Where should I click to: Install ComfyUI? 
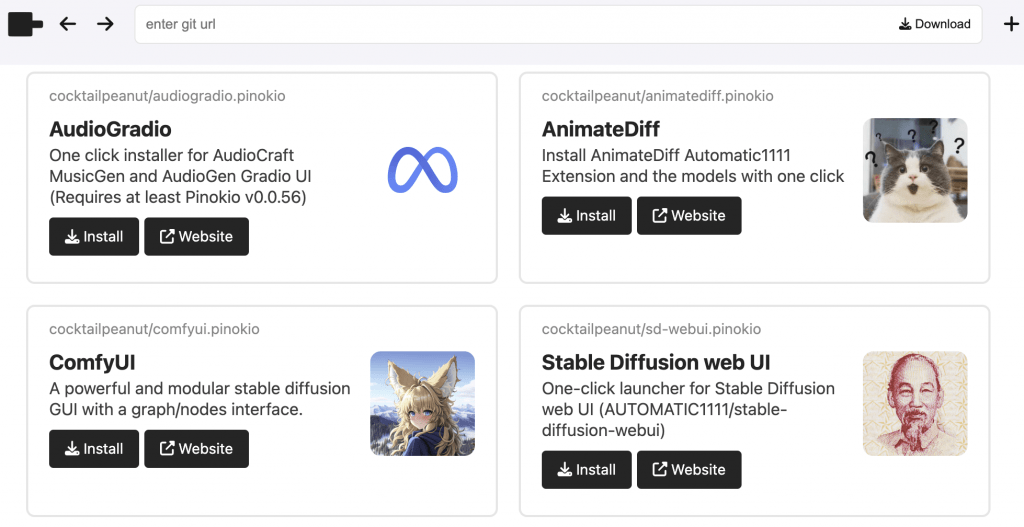(94, 449)
